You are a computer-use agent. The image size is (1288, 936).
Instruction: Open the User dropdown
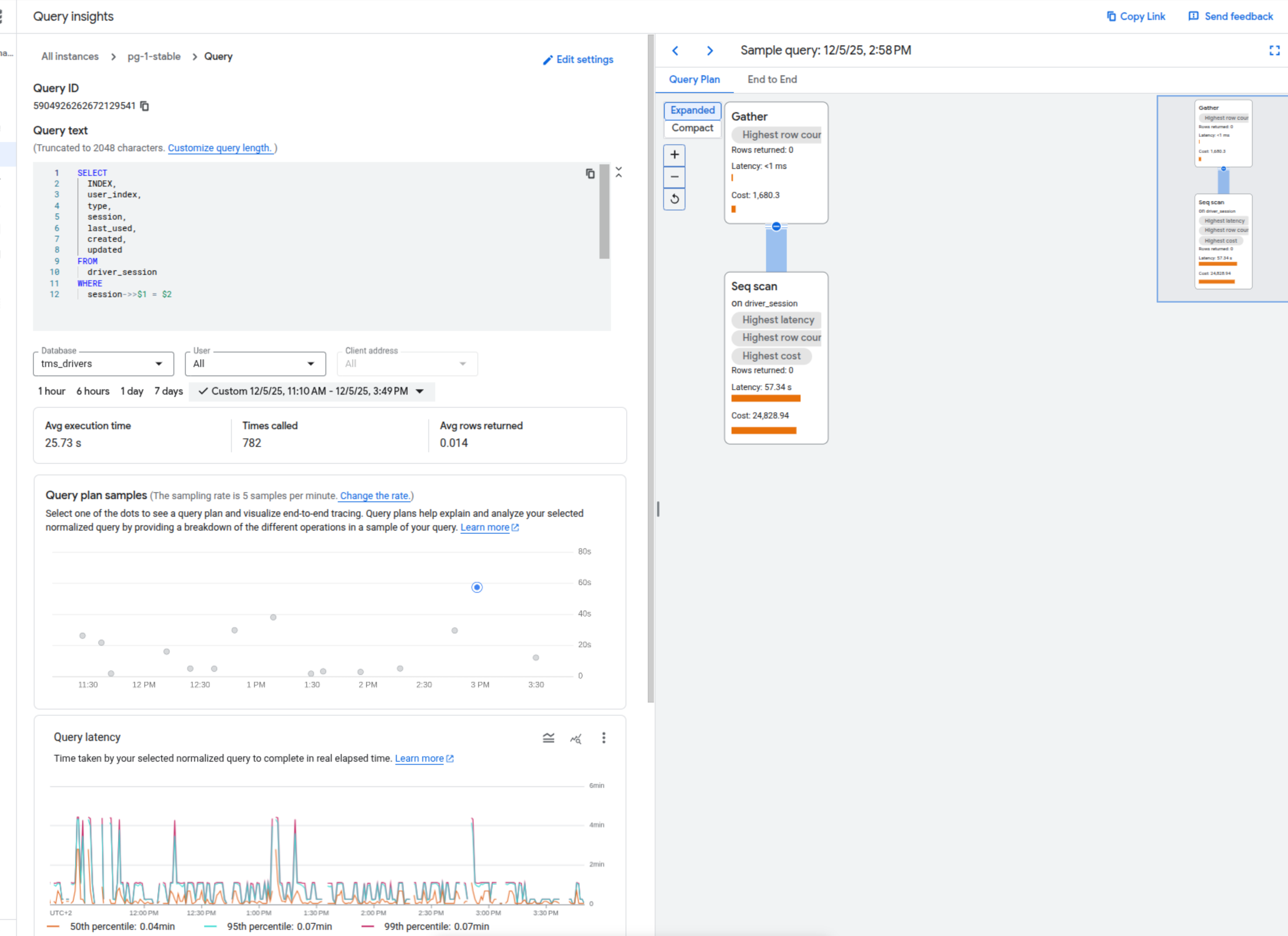pyautogui.click(x=256, y=364)
